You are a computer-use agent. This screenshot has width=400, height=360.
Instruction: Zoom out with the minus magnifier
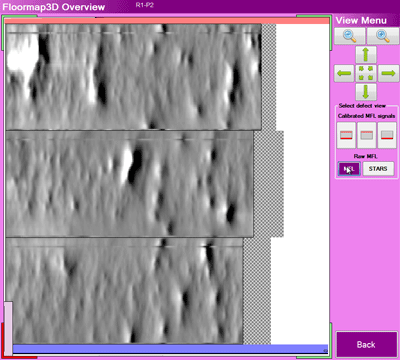[349, 36]
